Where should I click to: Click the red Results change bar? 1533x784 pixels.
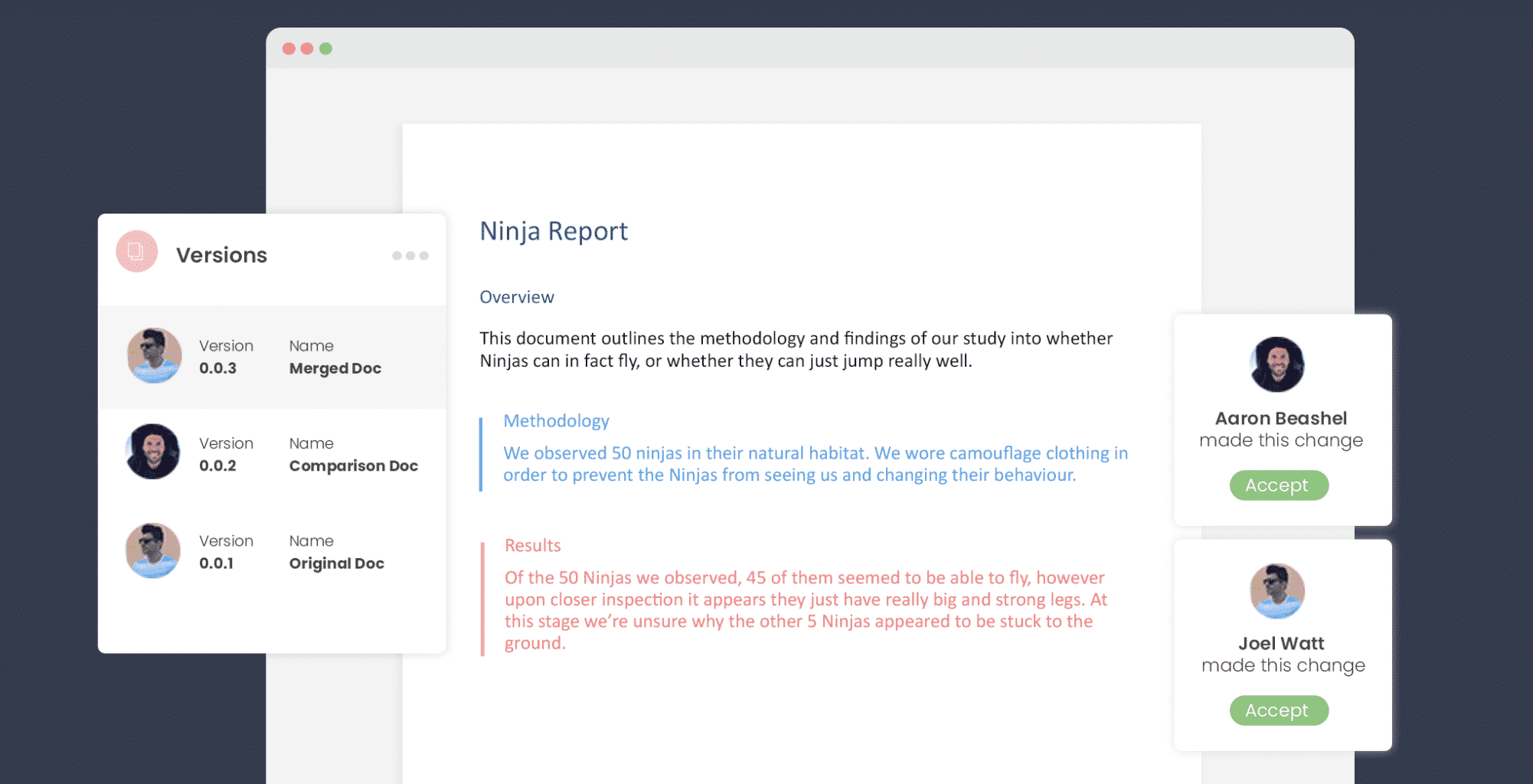pos(482,599)
